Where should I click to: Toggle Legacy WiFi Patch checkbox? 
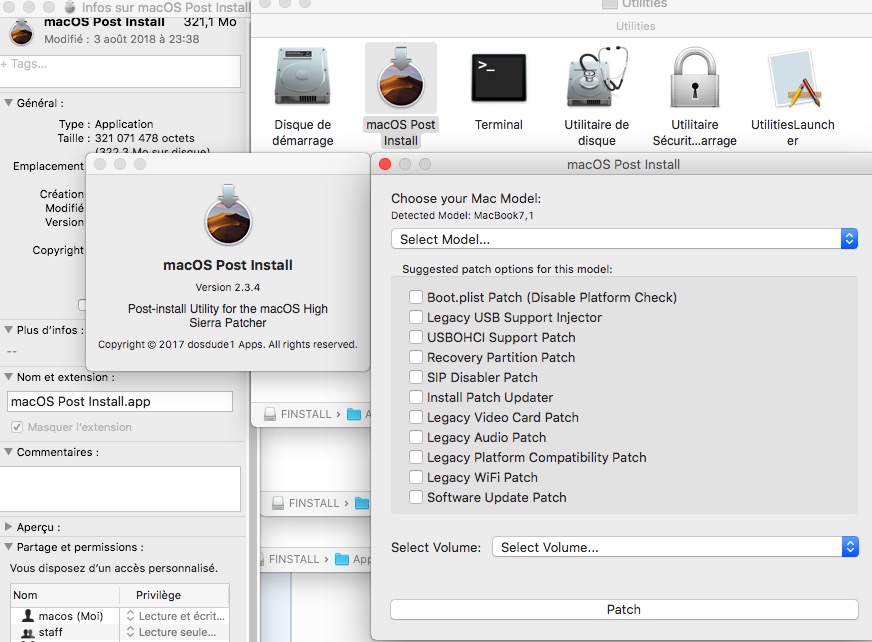(x=415, y=477)
